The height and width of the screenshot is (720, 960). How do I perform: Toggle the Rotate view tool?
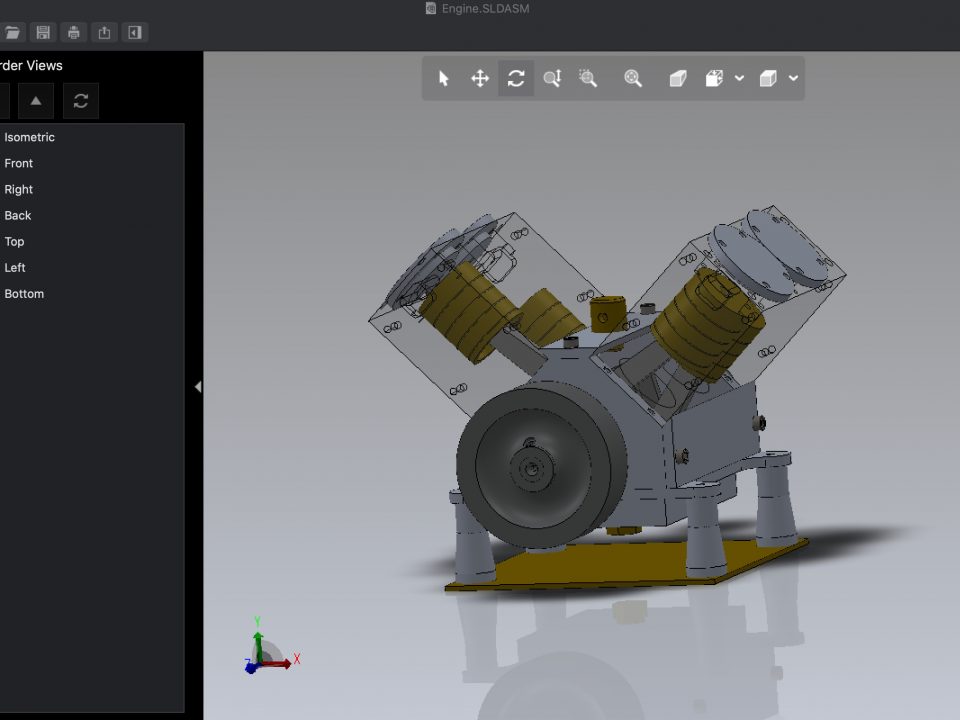click(x=516, y=78)
